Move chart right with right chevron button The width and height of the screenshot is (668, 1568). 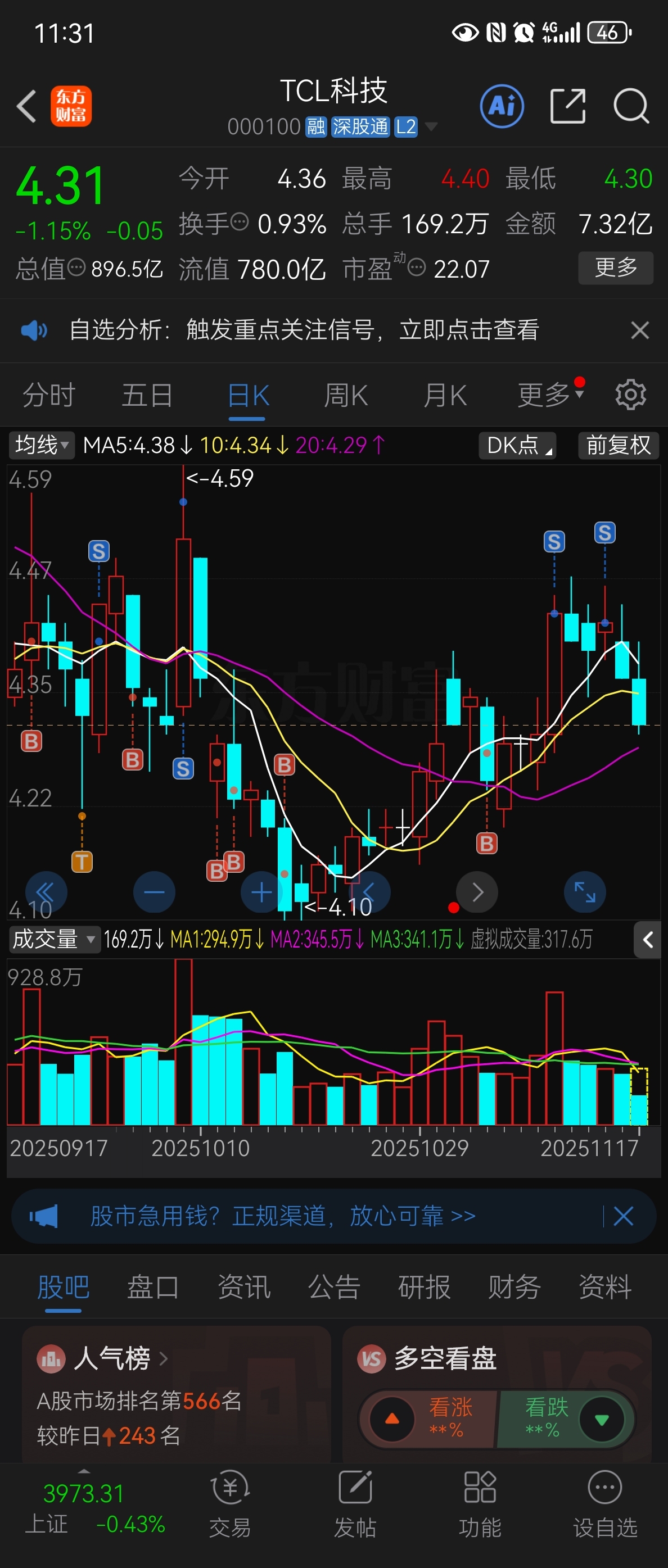pyautogui.click(x=477, y=892)
